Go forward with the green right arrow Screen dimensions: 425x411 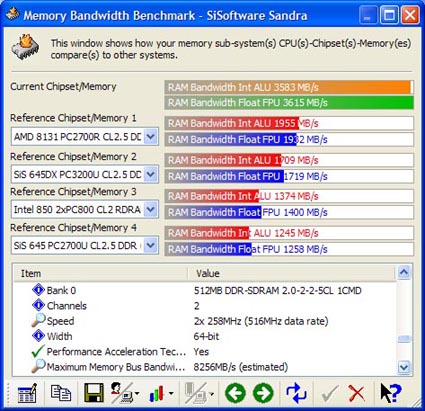coord(263,393)
